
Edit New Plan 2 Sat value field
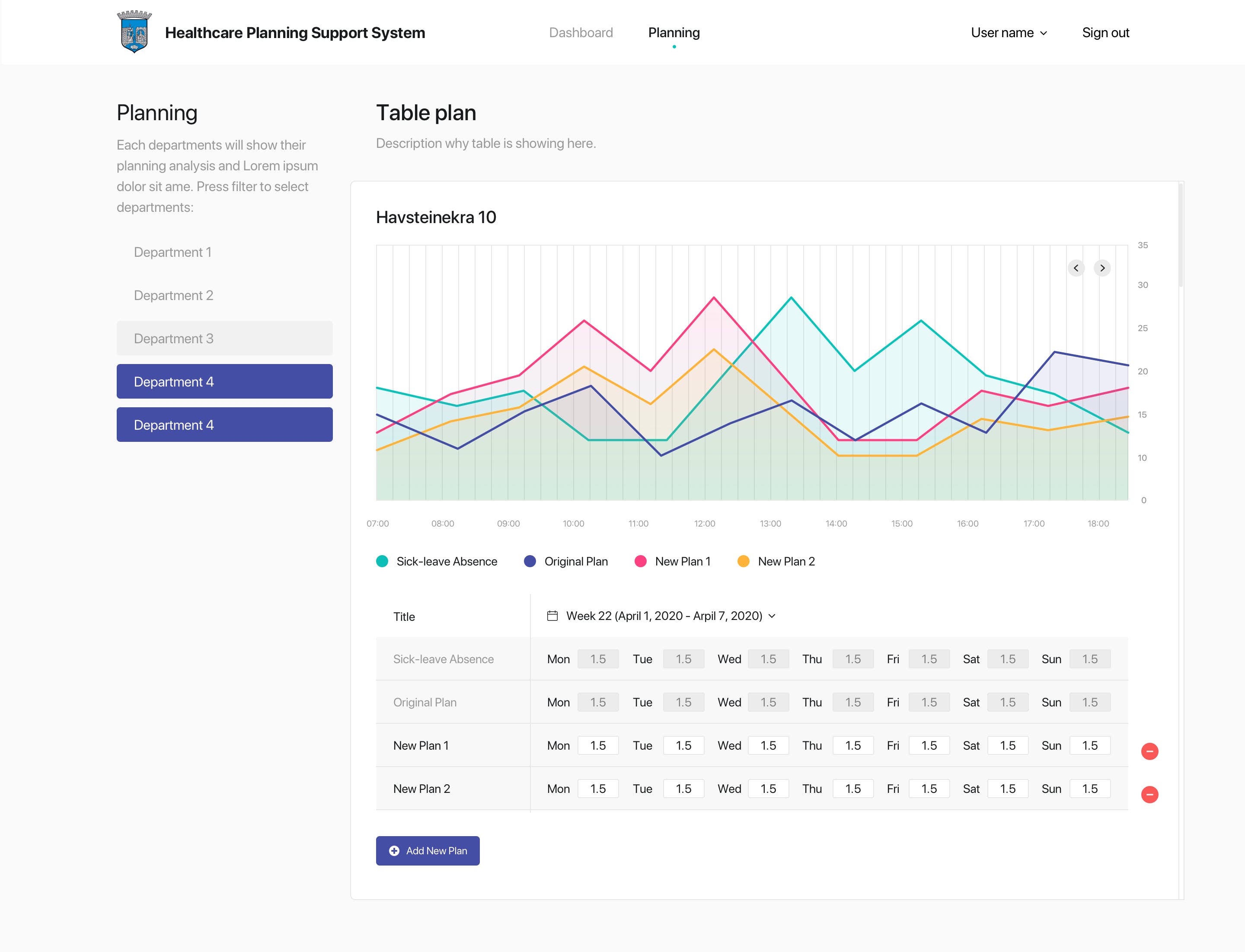pyautogui.click(x=1008, y=789)
